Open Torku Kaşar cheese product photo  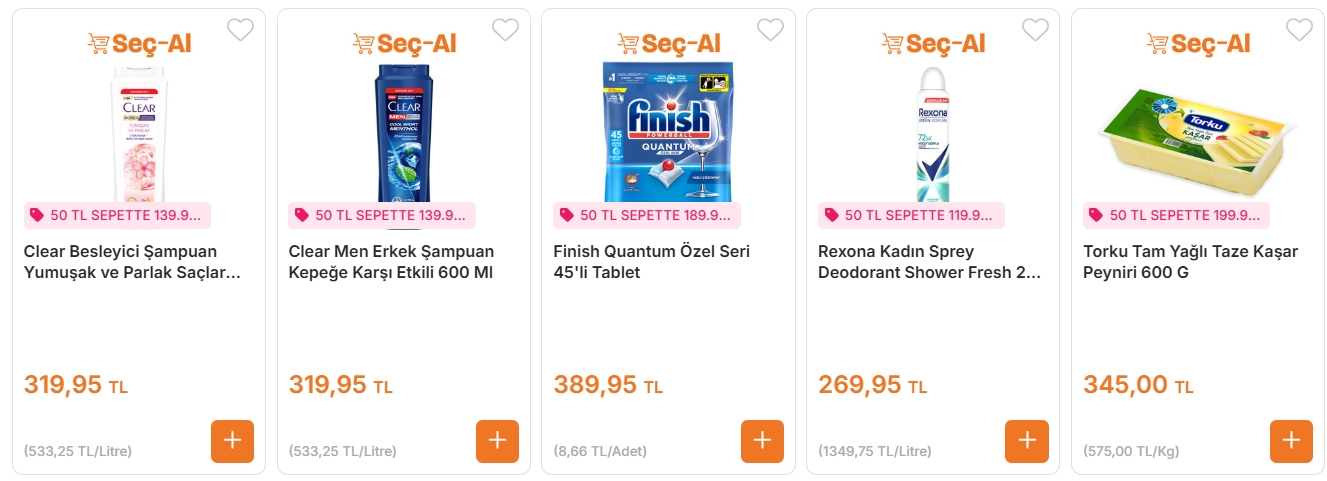coord(1197,132)
